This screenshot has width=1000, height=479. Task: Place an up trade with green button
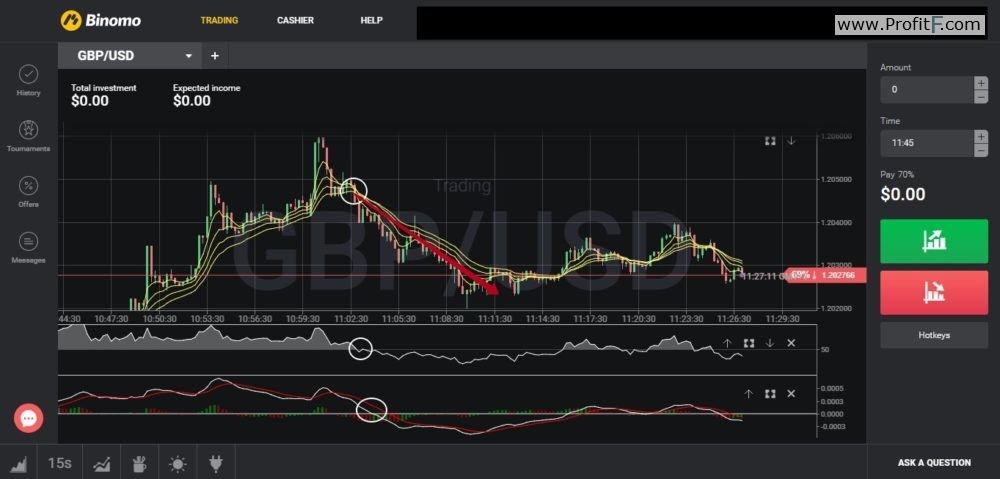[934, 241]
